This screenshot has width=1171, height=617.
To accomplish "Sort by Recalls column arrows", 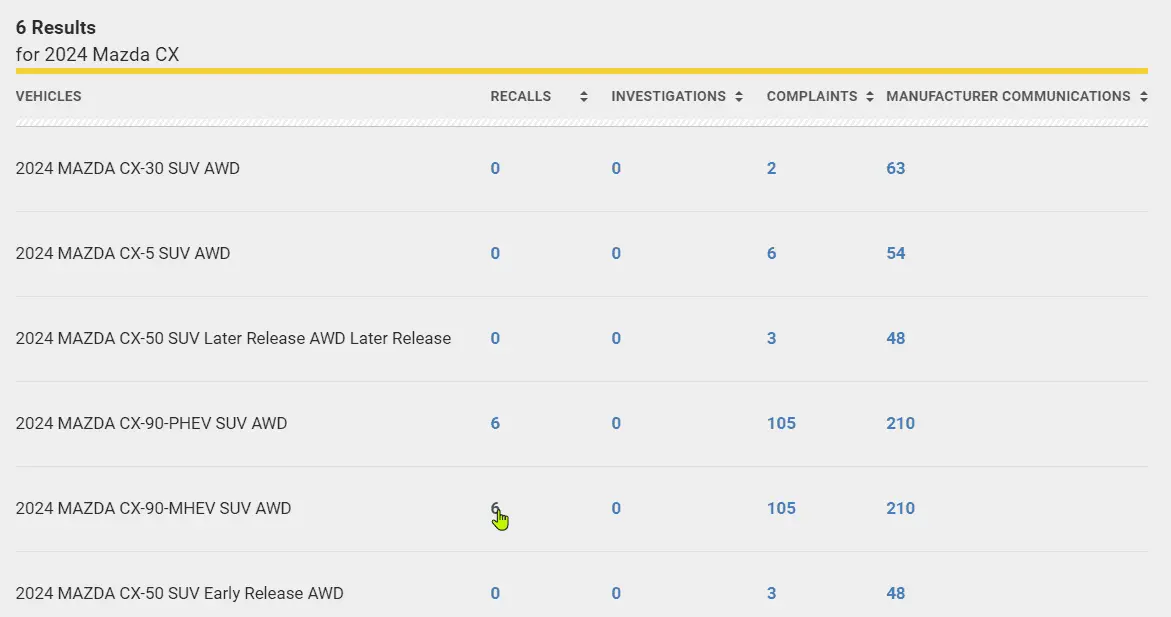I will click(583, 97).
